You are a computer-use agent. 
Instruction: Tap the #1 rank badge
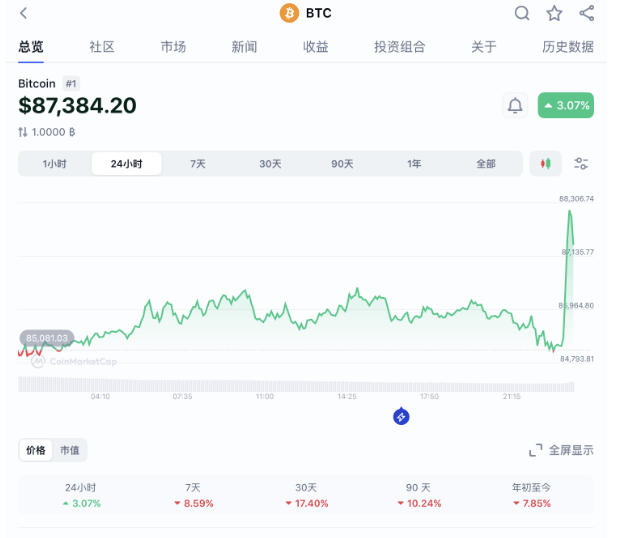[x=71, y=84]
